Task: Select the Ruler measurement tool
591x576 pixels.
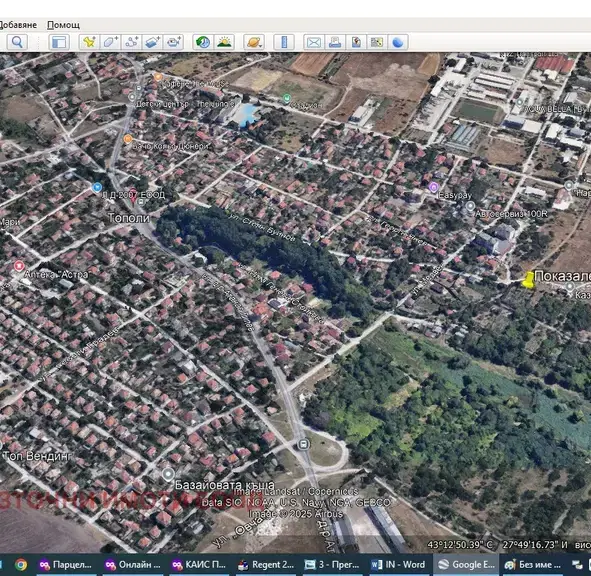Action: [x=284, y=42]
